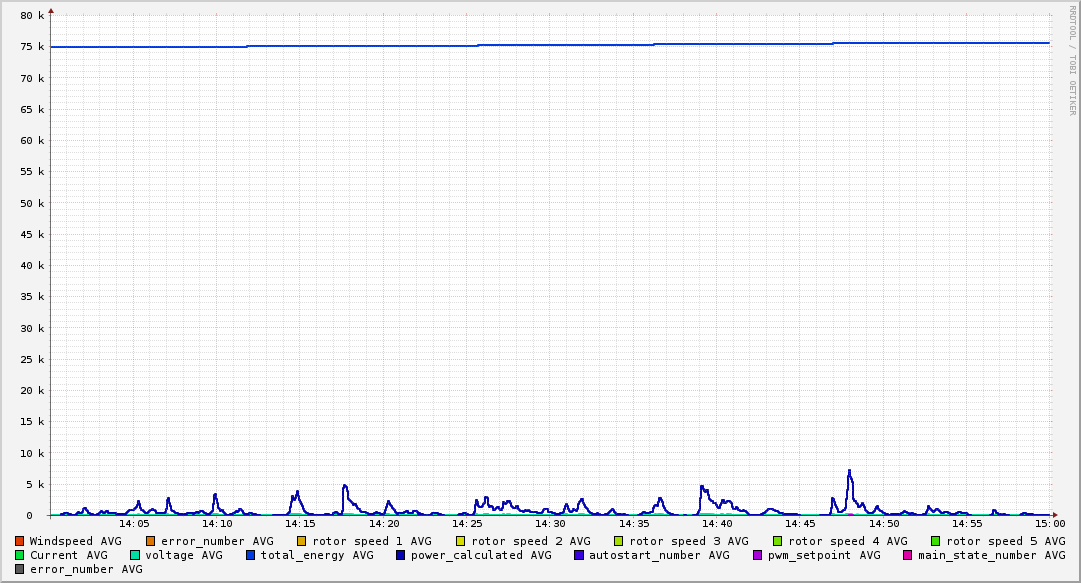Click the pink main_state_number AVG legend swatch
Image resolution: width=1081 pixels, height=583 pixels.
pos(908,555)
